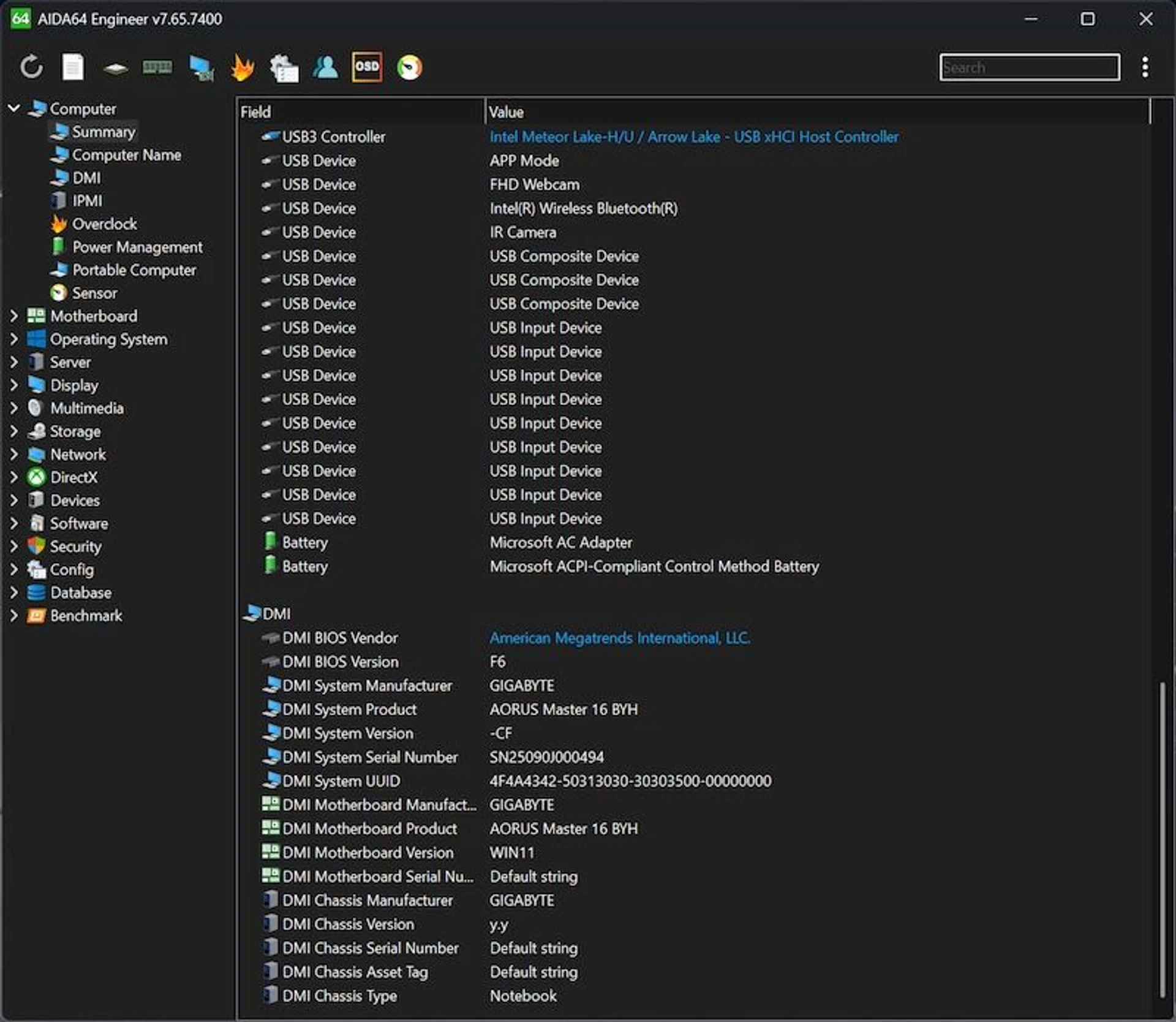
Task: Open Computer Name page
Action: coord(116,155)
